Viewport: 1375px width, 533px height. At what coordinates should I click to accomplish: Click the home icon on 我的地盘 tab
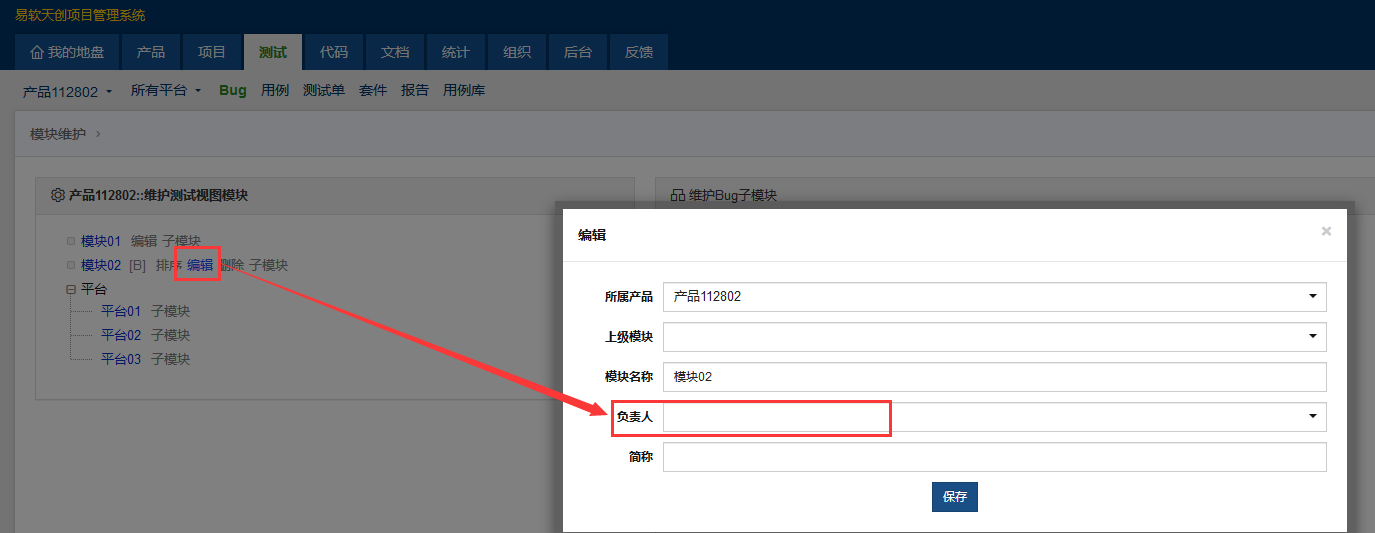coord(37,52)
